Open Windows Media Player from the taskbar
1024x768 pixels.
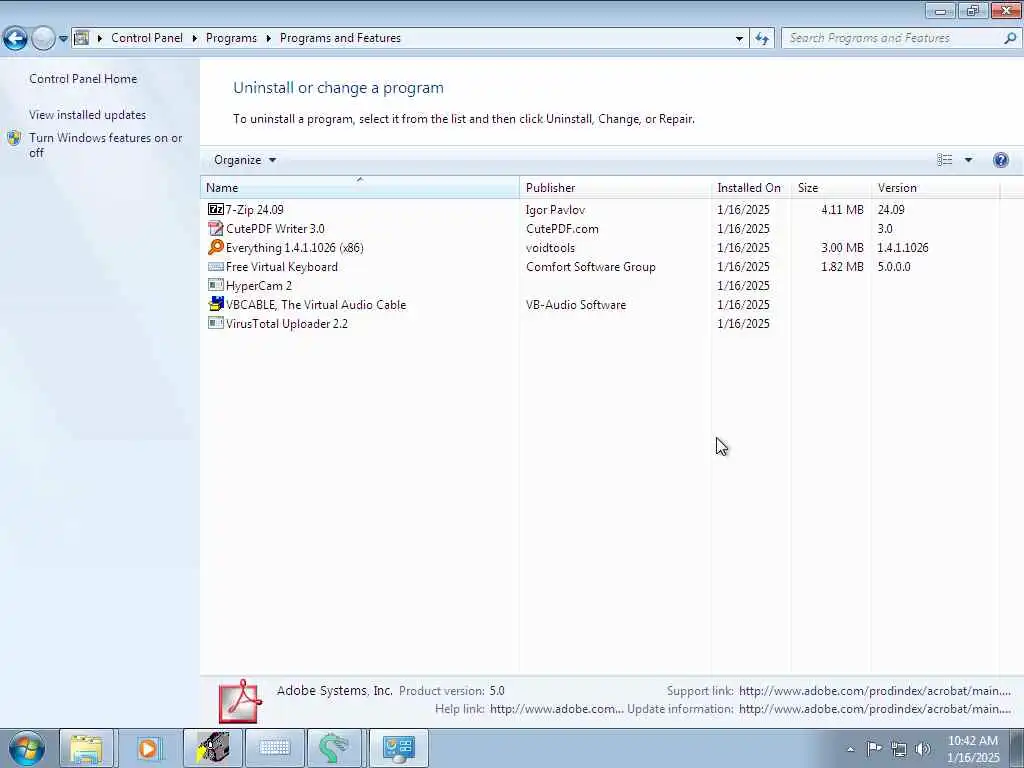[x=148, y=748]
